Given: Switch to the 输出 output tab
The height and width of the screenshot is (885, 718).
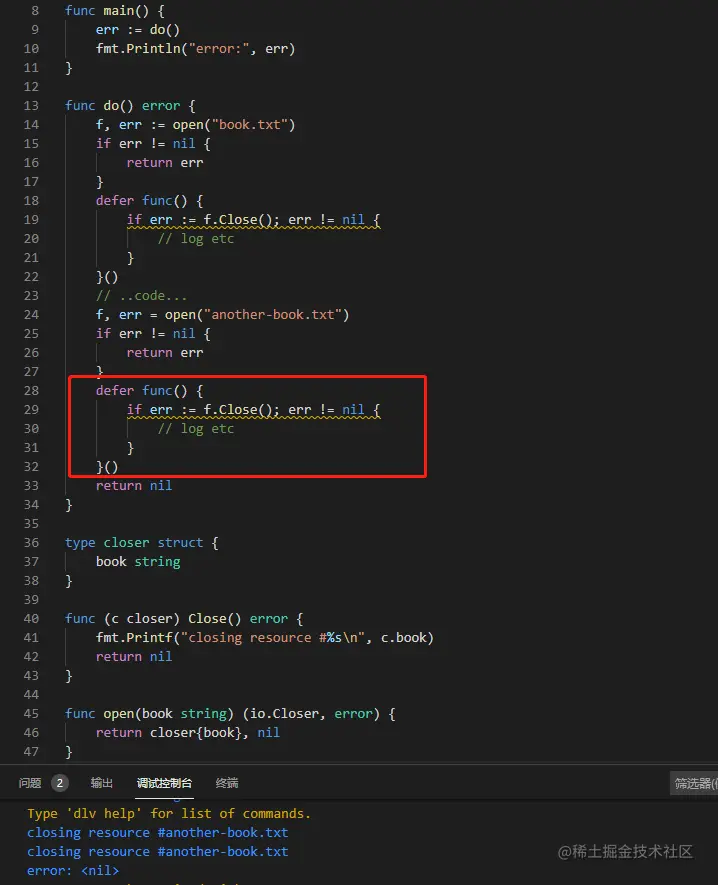Looking at the screenshot, I should tap(102, 783).
